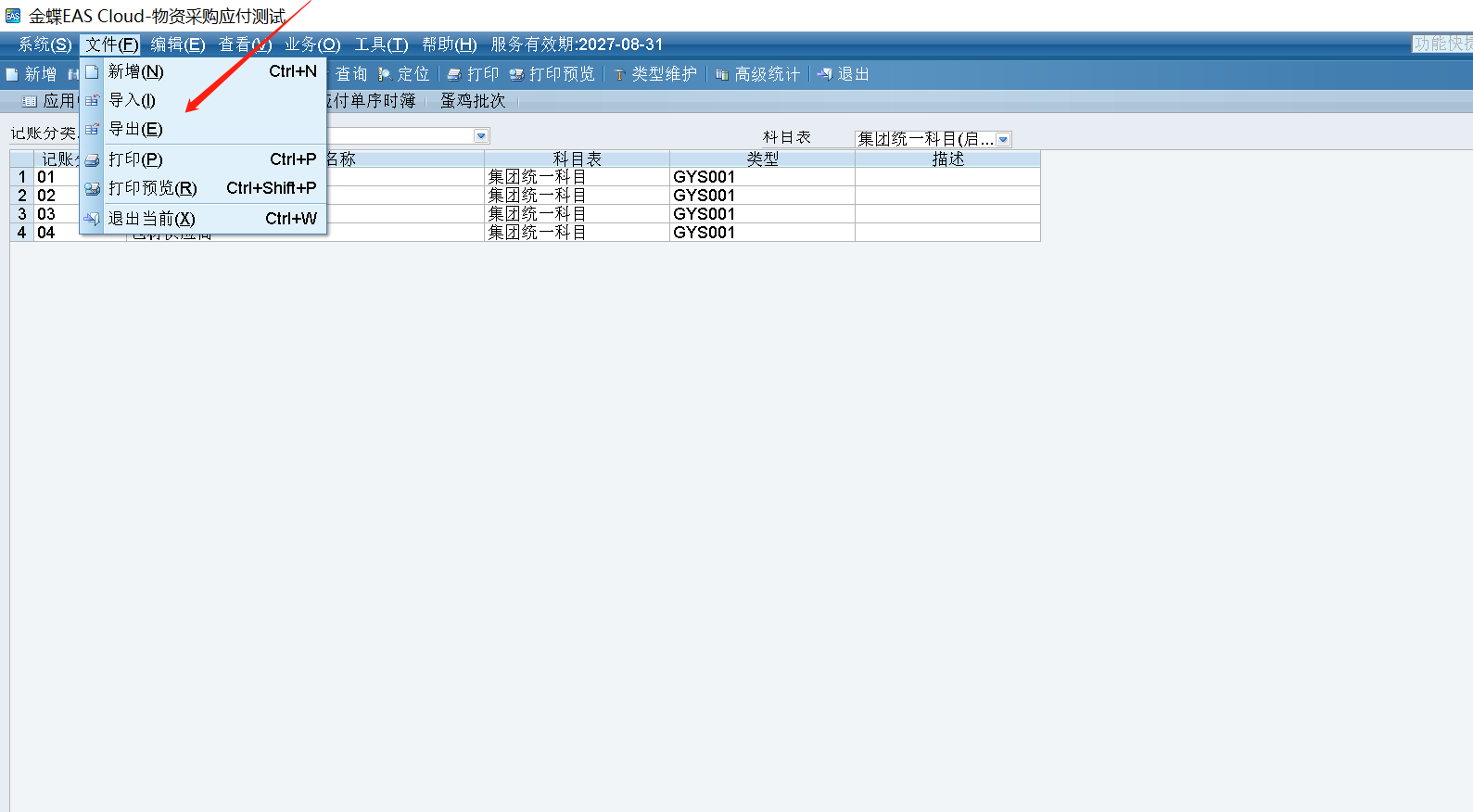
Task: Choose 导入(I) from the File menu
Action: [132, 100]
